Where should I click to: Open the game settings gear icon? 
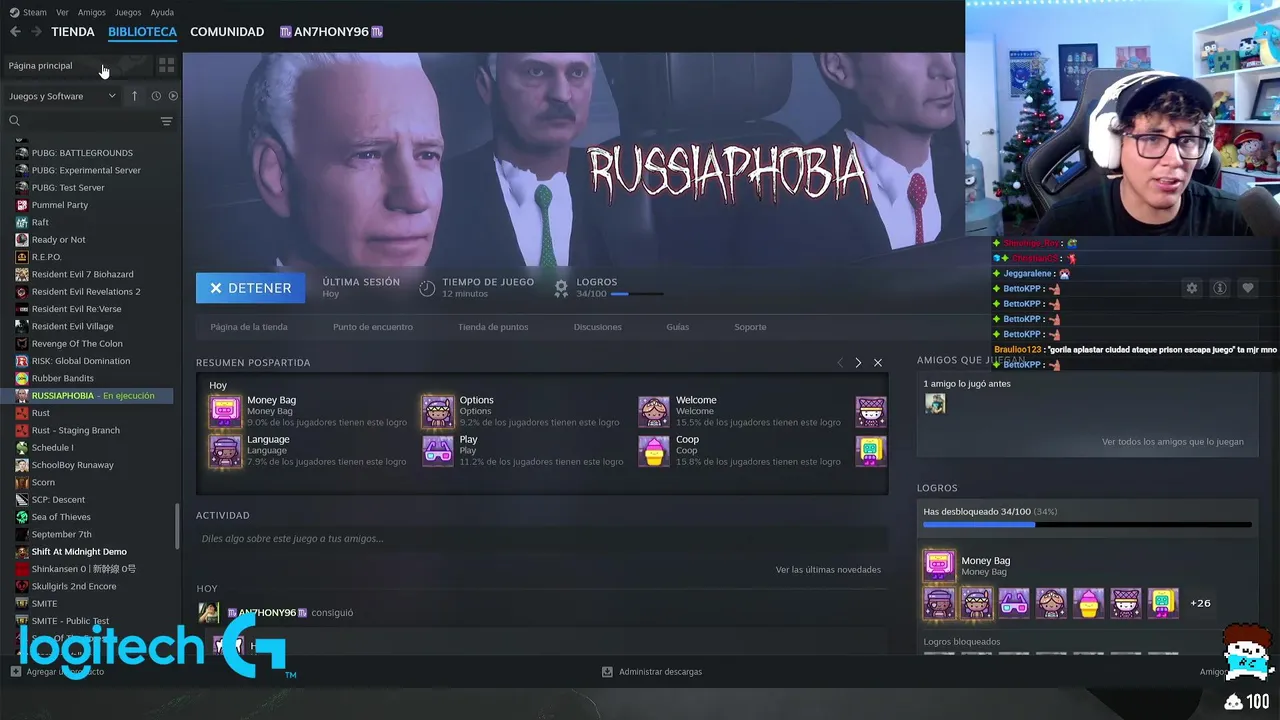(1191, 288)
